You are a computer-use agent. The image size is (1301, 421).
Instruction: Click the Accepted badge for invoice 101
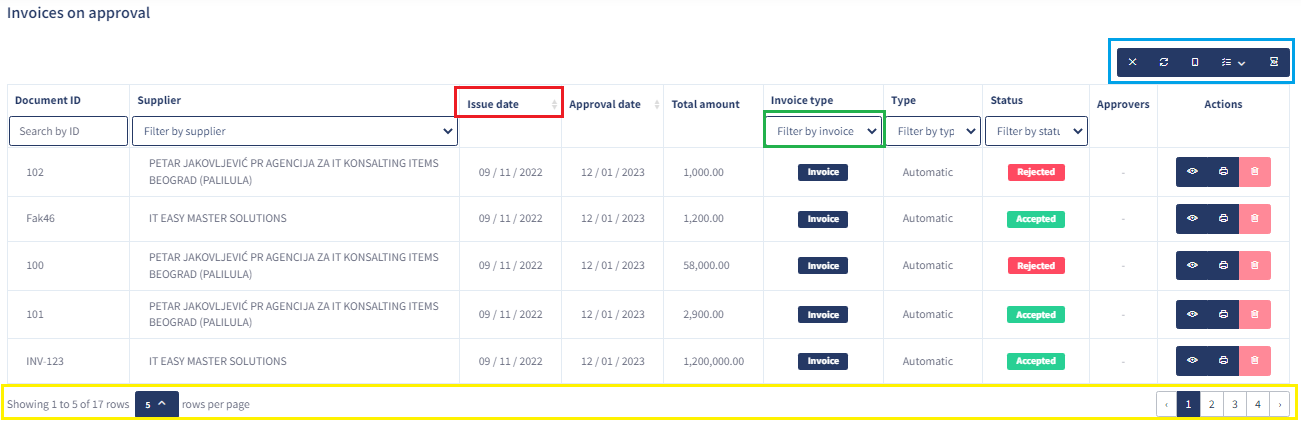coord(1036,314)
